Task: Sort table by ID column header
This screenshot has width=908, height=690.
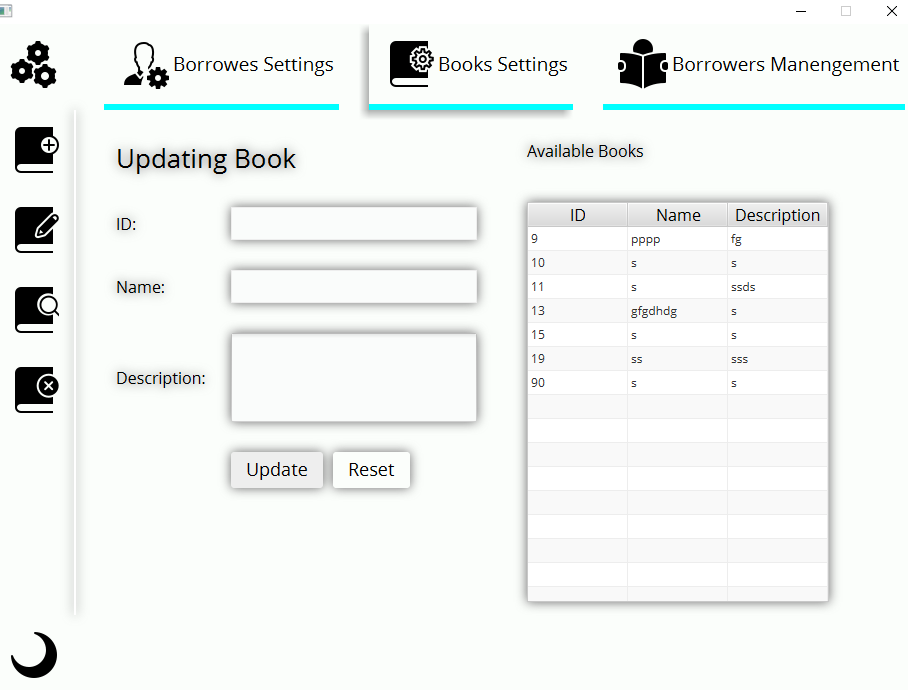Action: [577, 215]
